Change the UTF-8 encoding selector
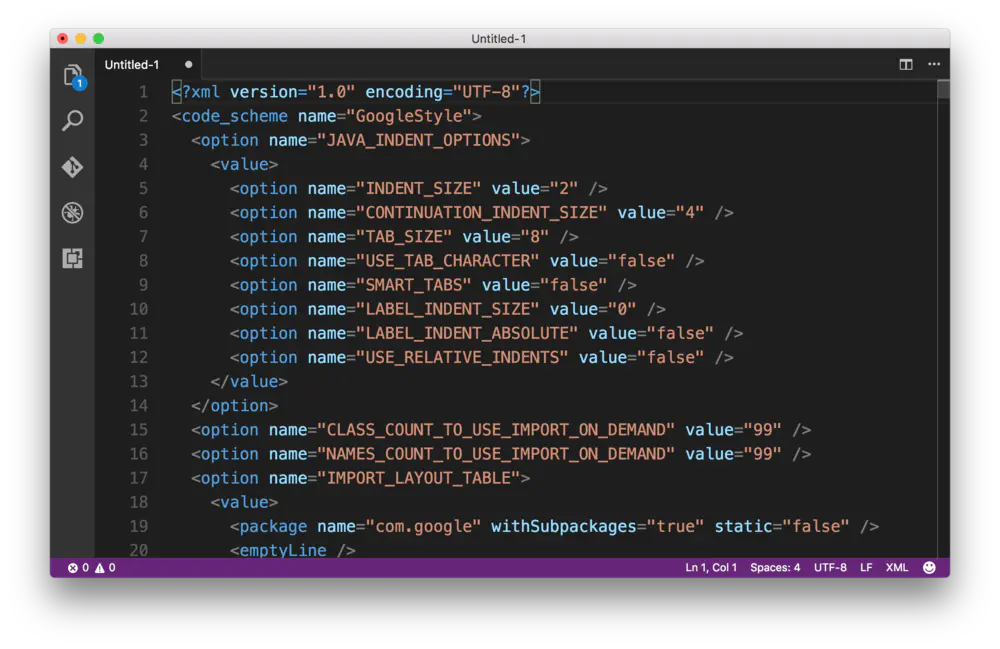This screenshot has width=1000, height=649. (830, 567)
